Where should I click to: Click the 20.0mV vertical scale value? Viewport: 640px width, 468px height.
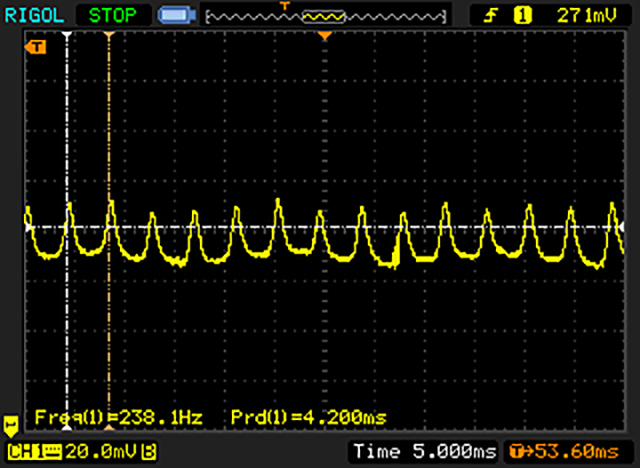pyautogui.click(x=101, y=452)
